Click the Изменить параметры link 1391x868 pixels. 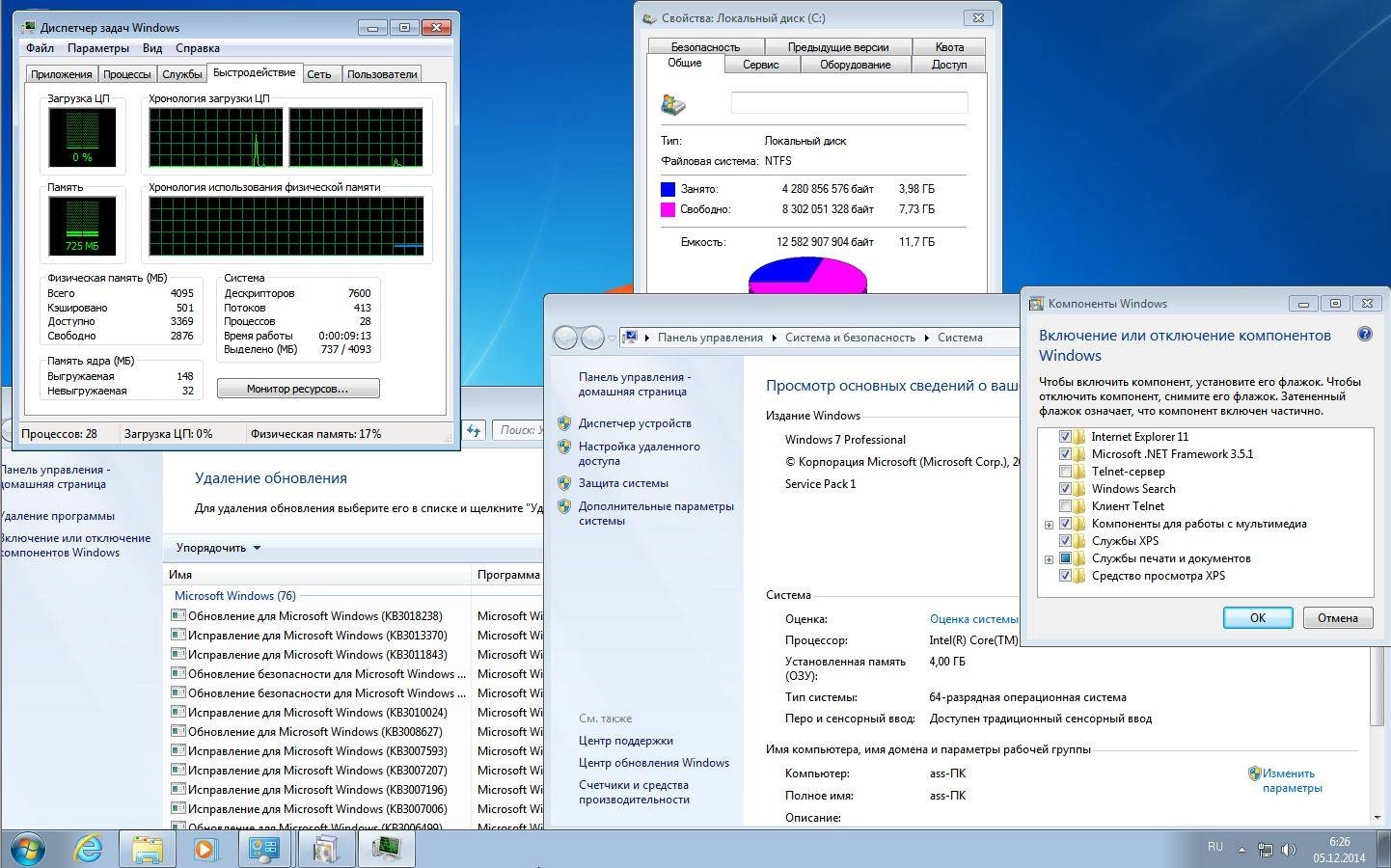point(1292,780)
